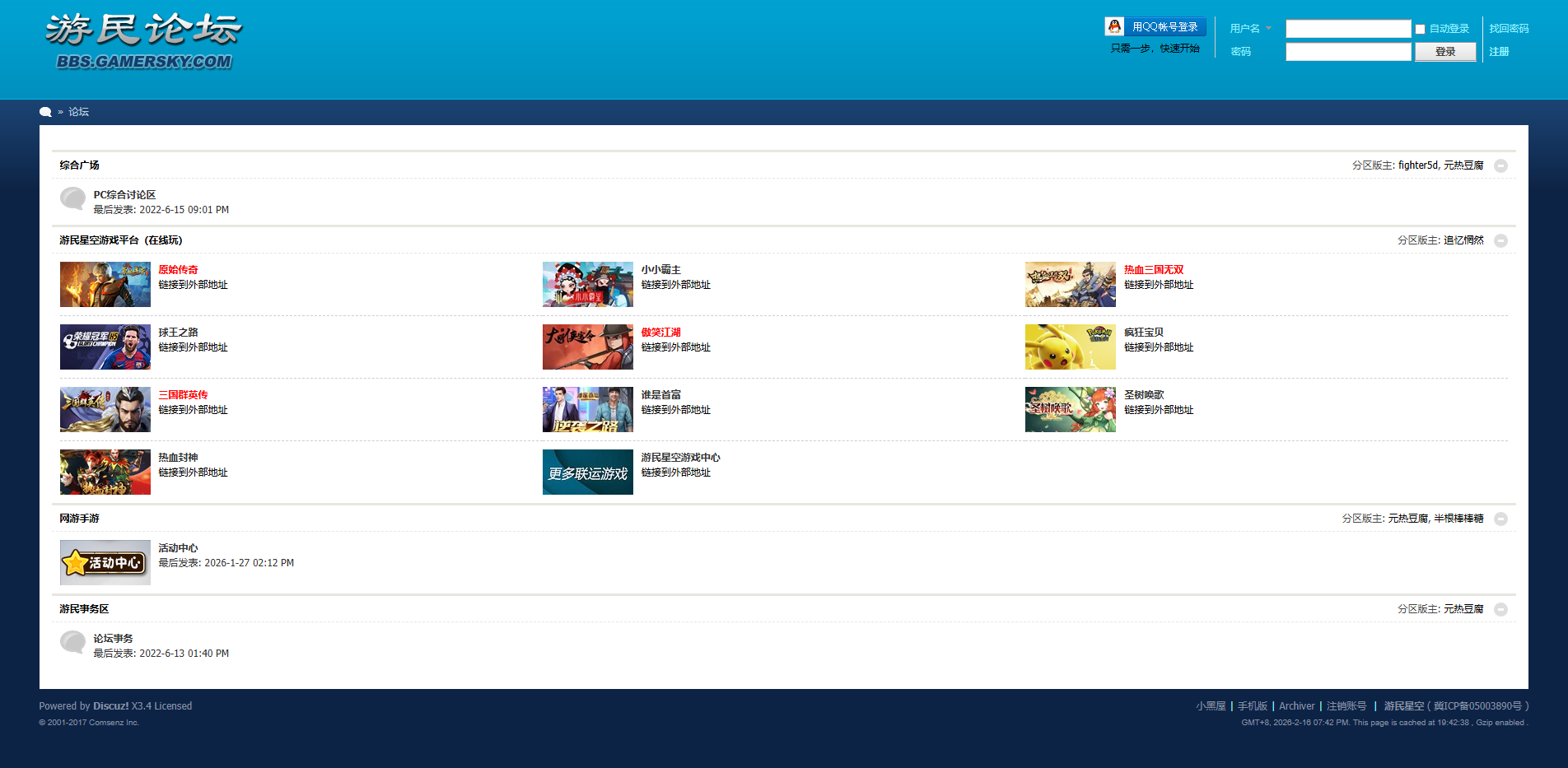Click the QQ penguin login icon
This screenshot has height=768, width=1568.
pyautogui.click(x=1114, y=27)
